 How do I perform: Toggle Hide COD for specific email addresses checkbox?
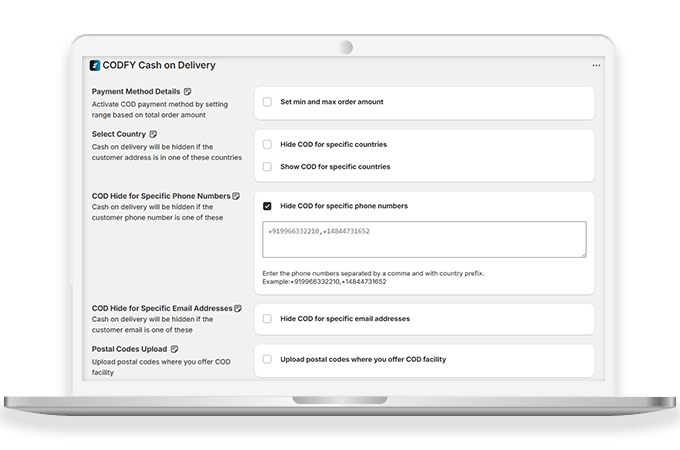tap(267, 319)
